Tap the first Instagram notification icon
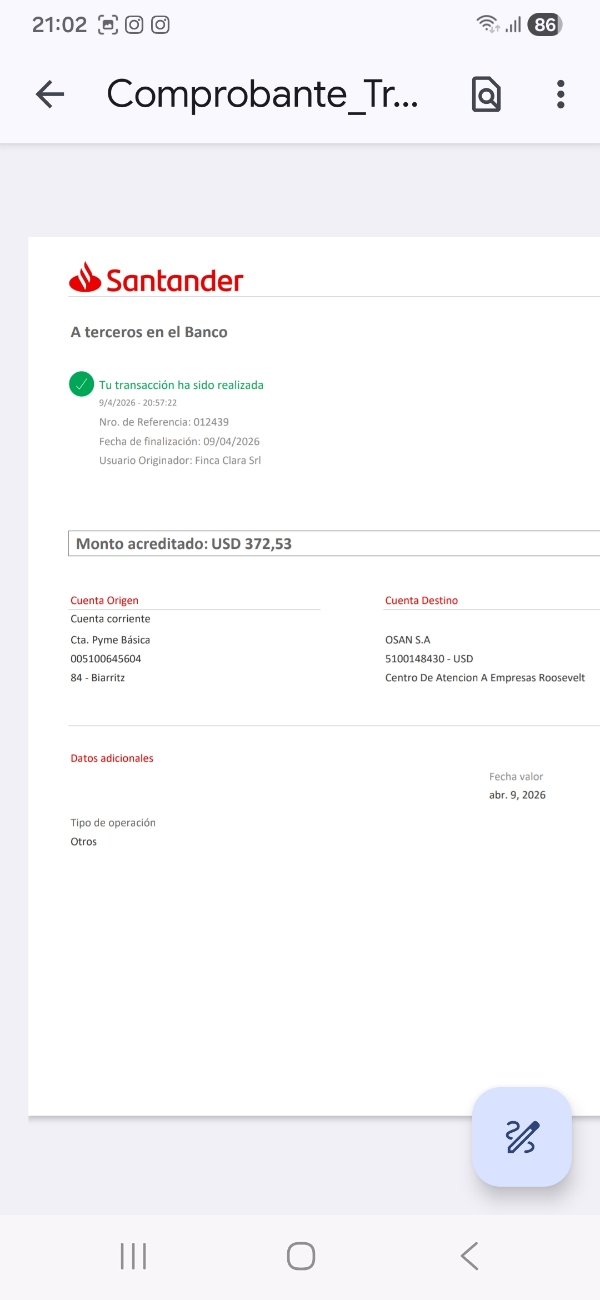600x1300 pixels. pos(134,25)
